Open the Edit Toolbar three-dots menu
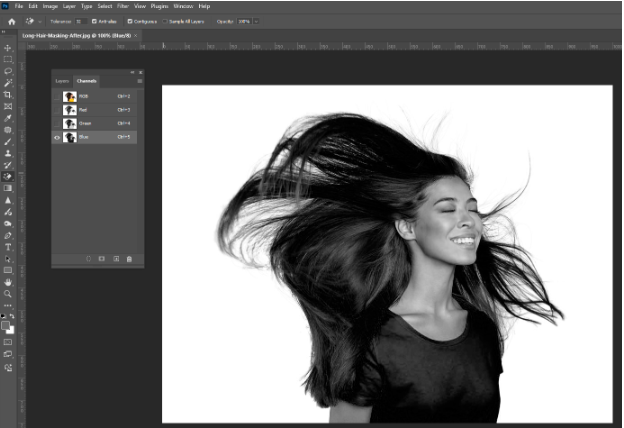This screenshot has height=428, width=624. [x=8, y=305]
